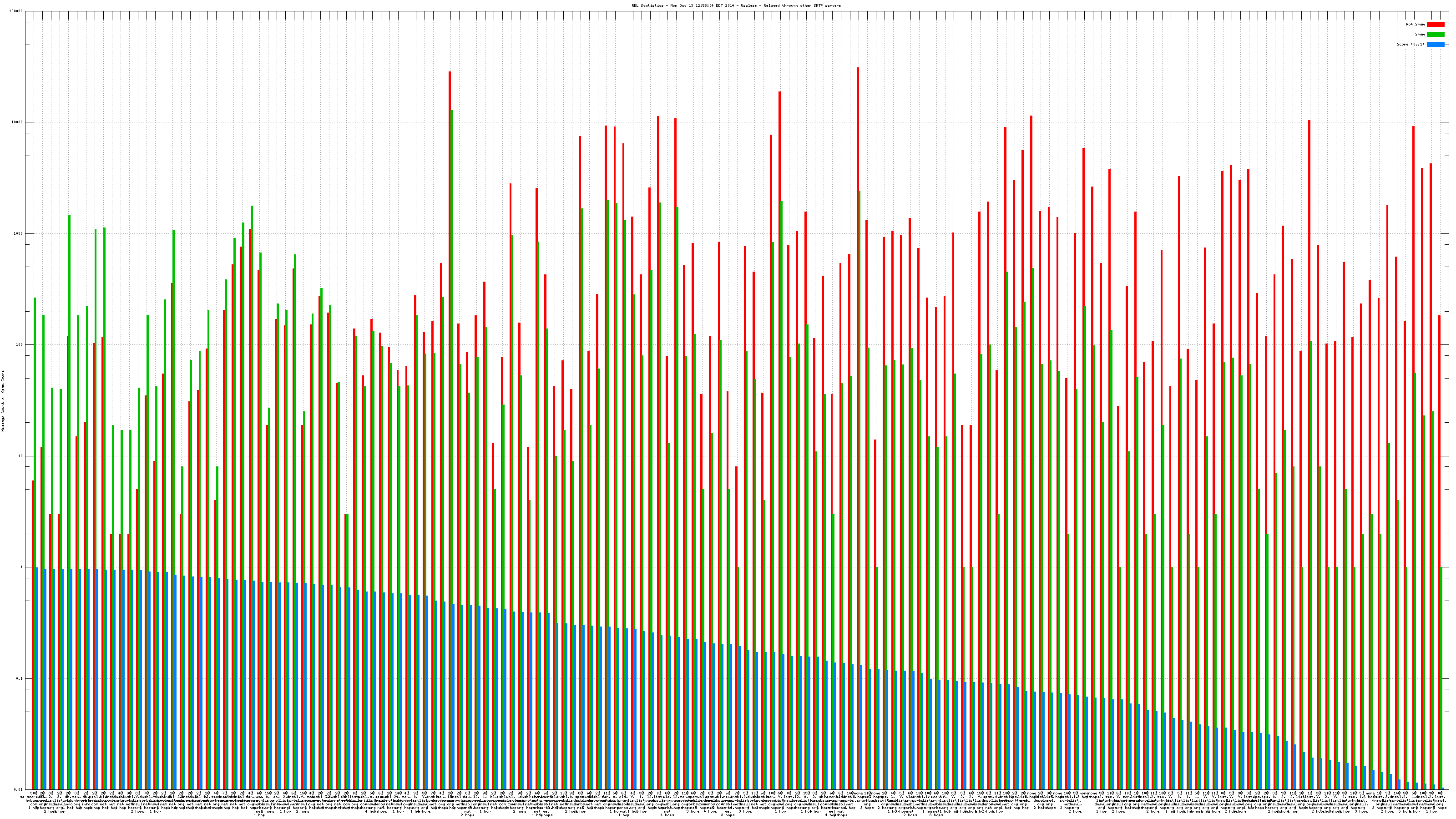1456x819 pixels.
Task: Click the 100000 y-axis tick label
Action: point(16,11)
